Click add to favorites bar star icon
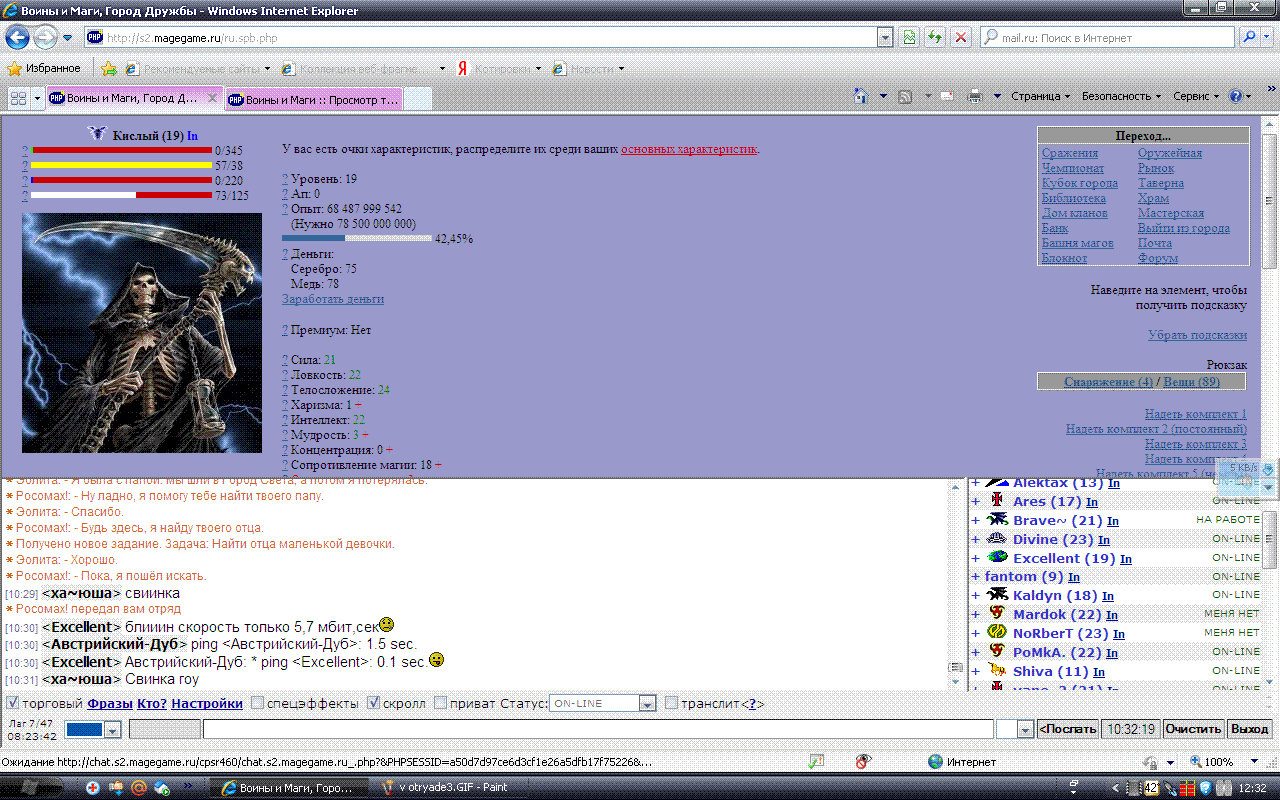The width and height of the screenshot is (1280, 800). [109, 68]
